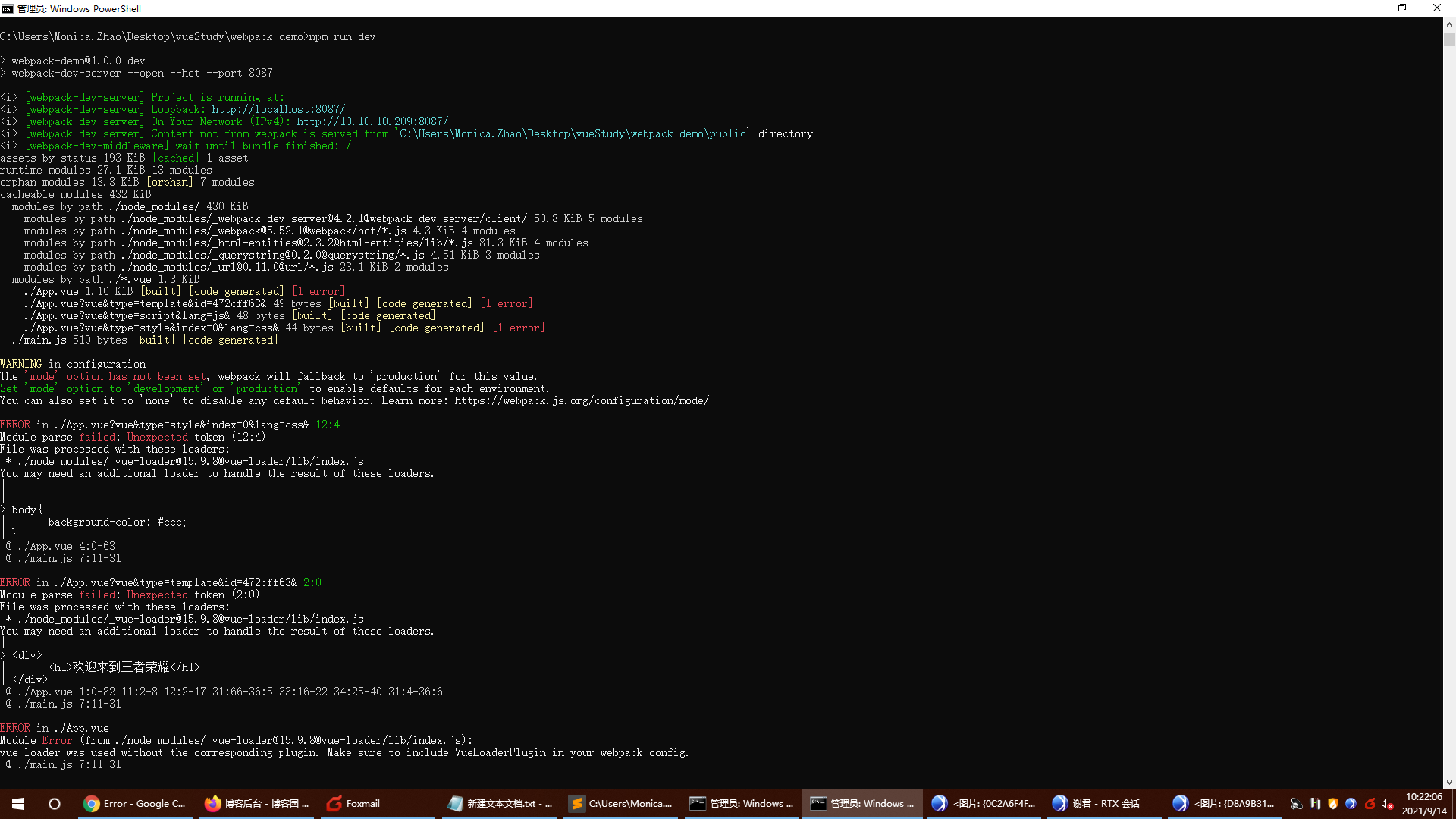The height and width of the screenshot is (819, 1456).
Task: Click the Cortana search circle icon
Action: (x=55, y=804)
